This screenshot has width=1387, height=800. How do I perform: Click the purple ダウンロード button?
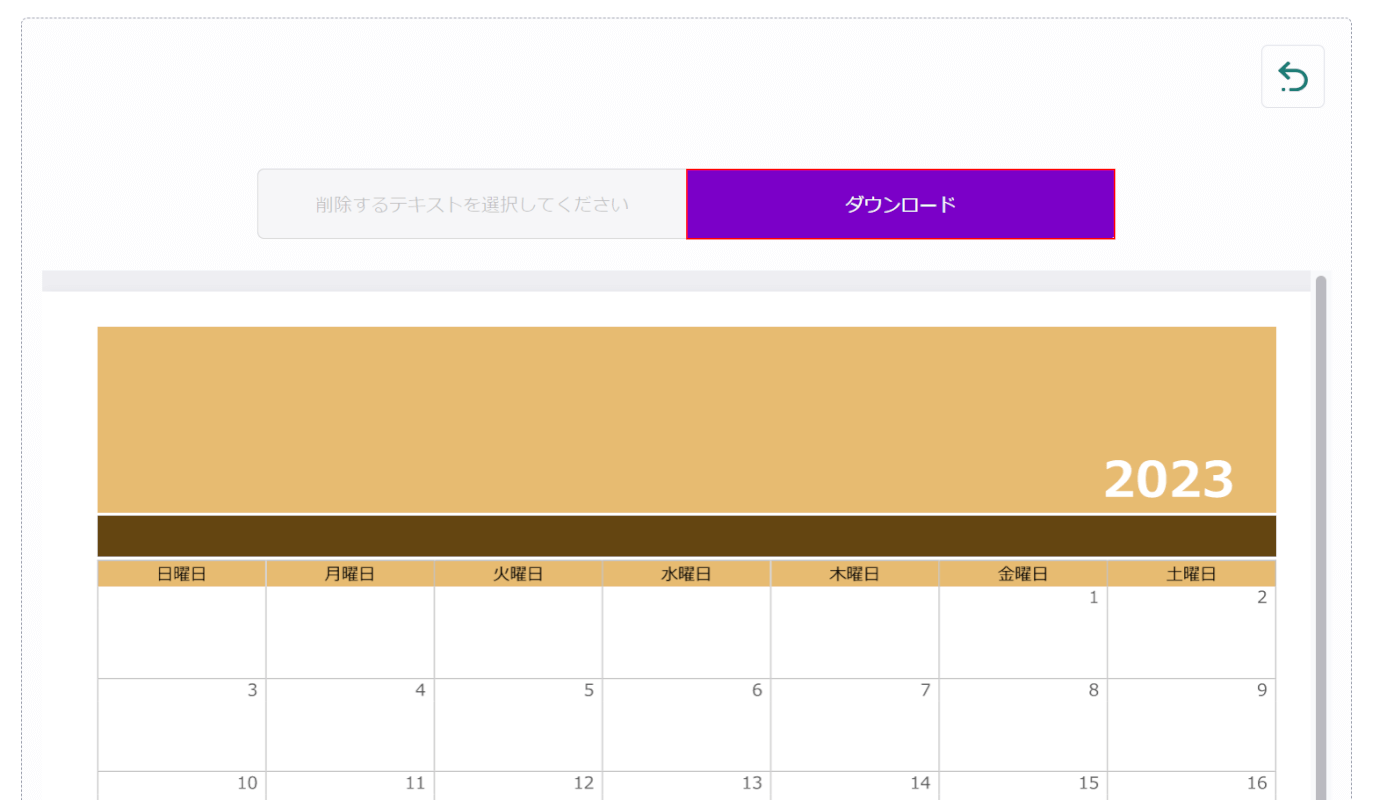(900, 204)
